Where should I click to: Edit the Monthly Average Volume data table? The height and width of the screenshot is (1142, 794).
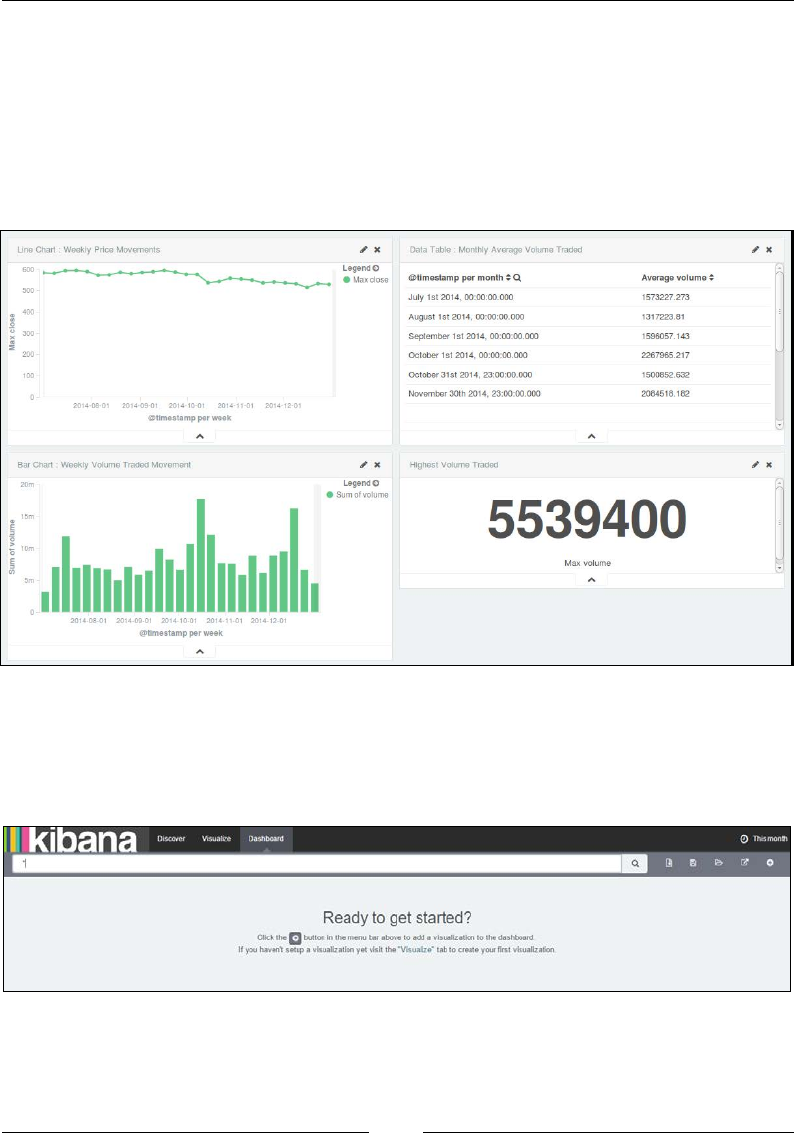pos(755,250)
